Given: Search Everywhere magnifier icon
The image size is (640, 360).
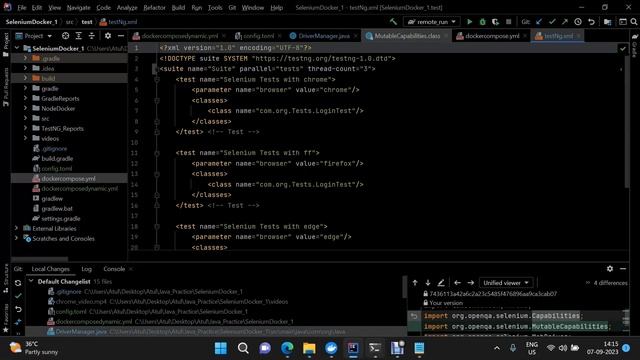Looking at the screenshot, I should tap(634, 22).
